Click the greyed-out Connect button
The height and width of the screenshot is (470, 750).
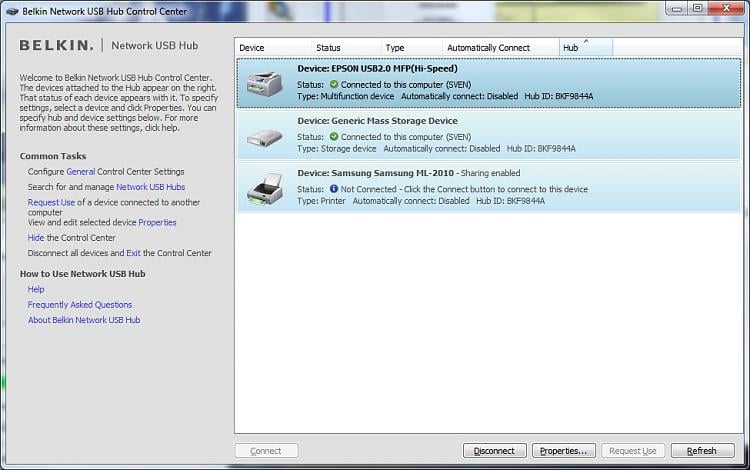tap(266, 450)
